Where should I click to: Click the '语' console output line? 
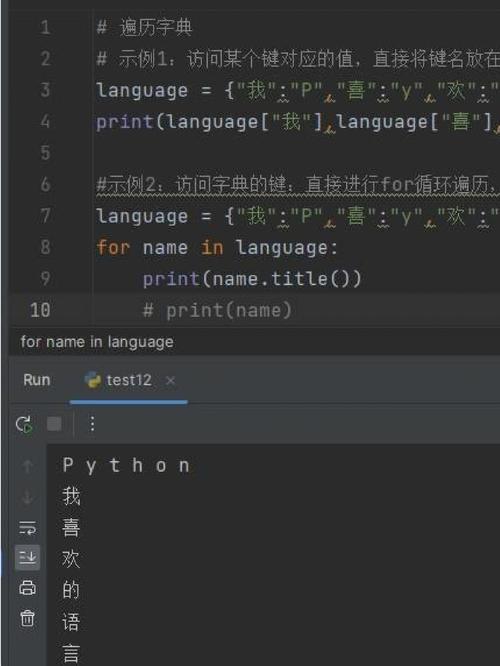[71, 621]
